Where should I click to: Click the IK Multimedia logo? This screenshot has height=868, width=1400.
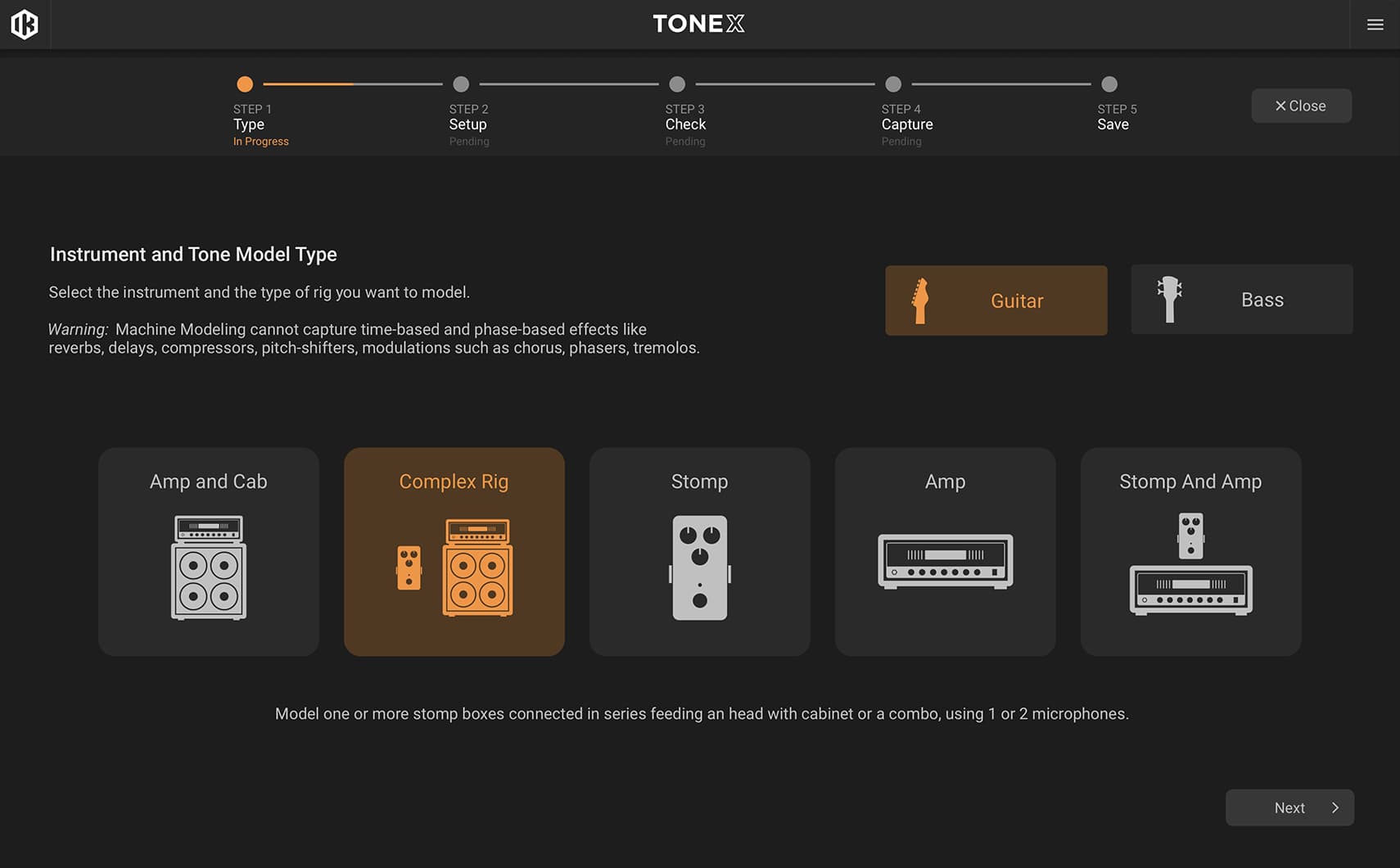click(x=25, y=24)
